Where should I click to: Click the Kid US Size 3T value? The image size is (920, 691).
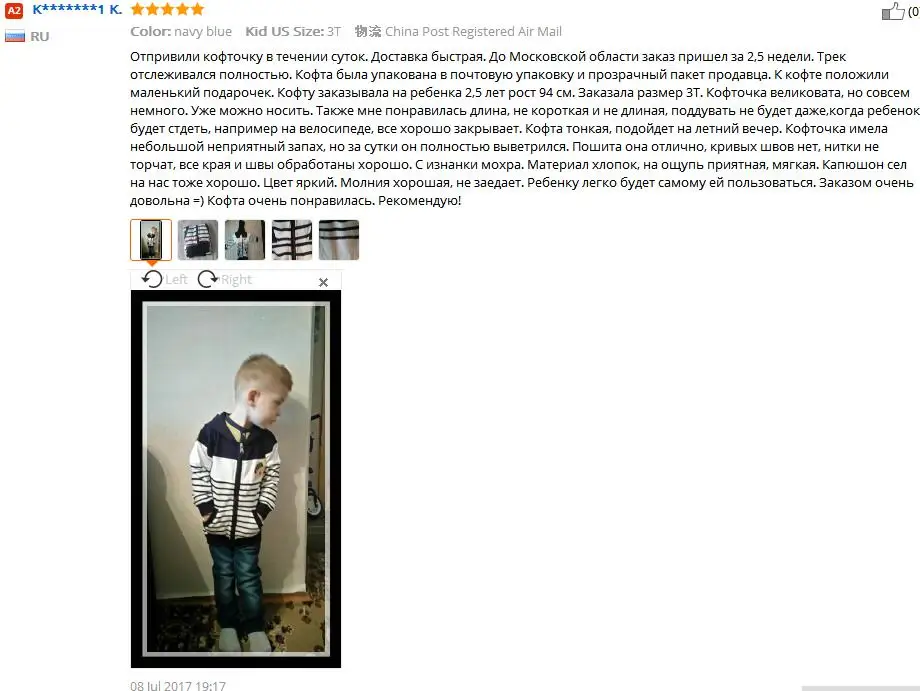pyautogui.click(x=334, y=32)
